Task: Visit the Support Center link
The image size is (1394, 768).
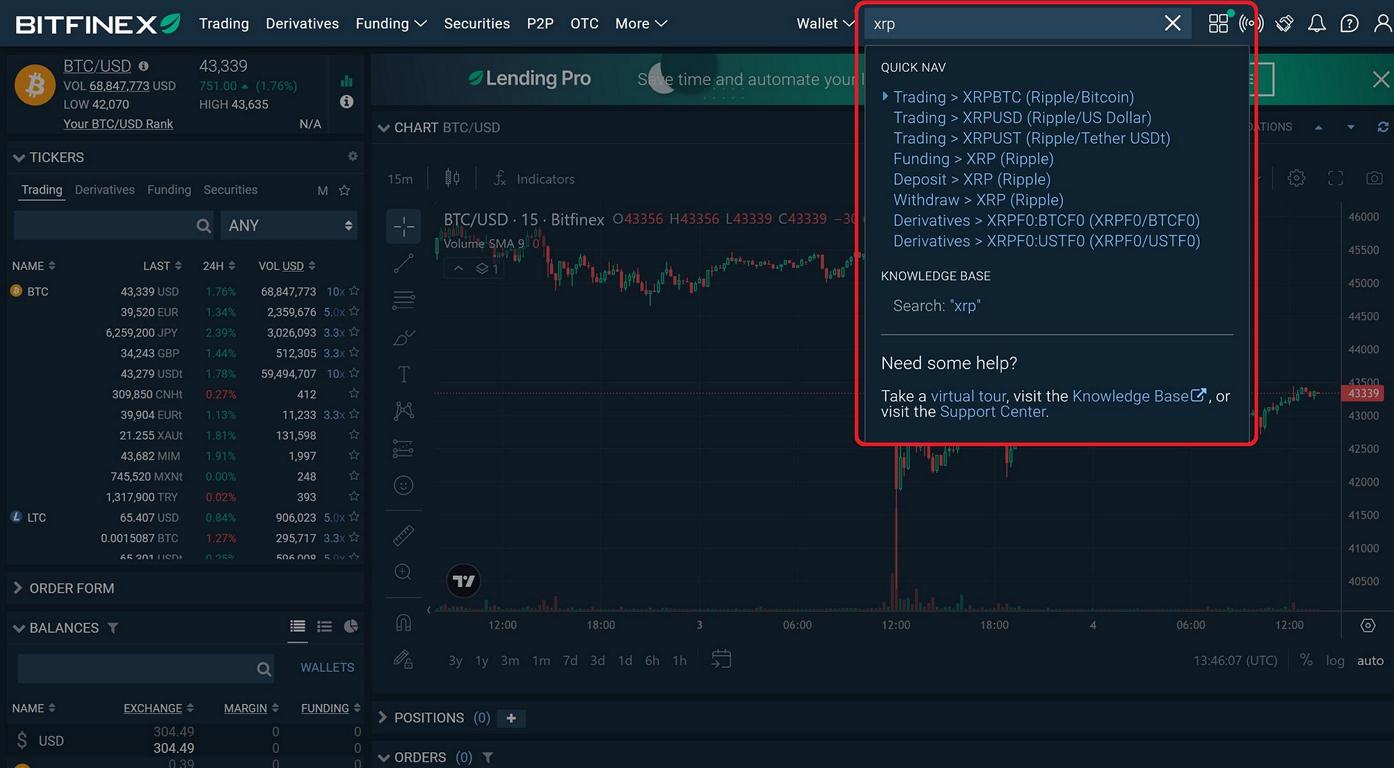Action: (x=992, y=412)
